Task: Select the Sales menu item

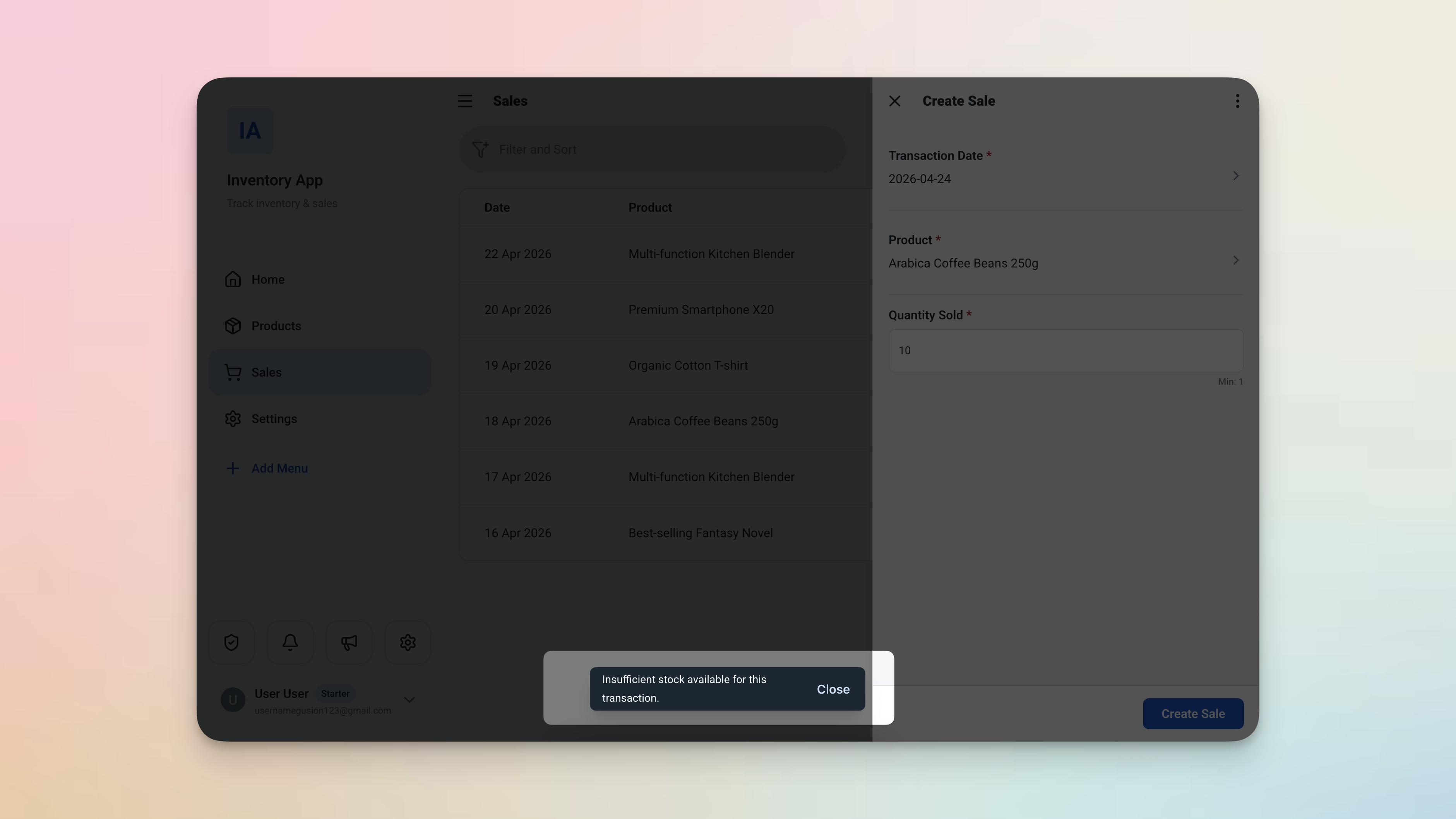Action: tap(319, 372)
